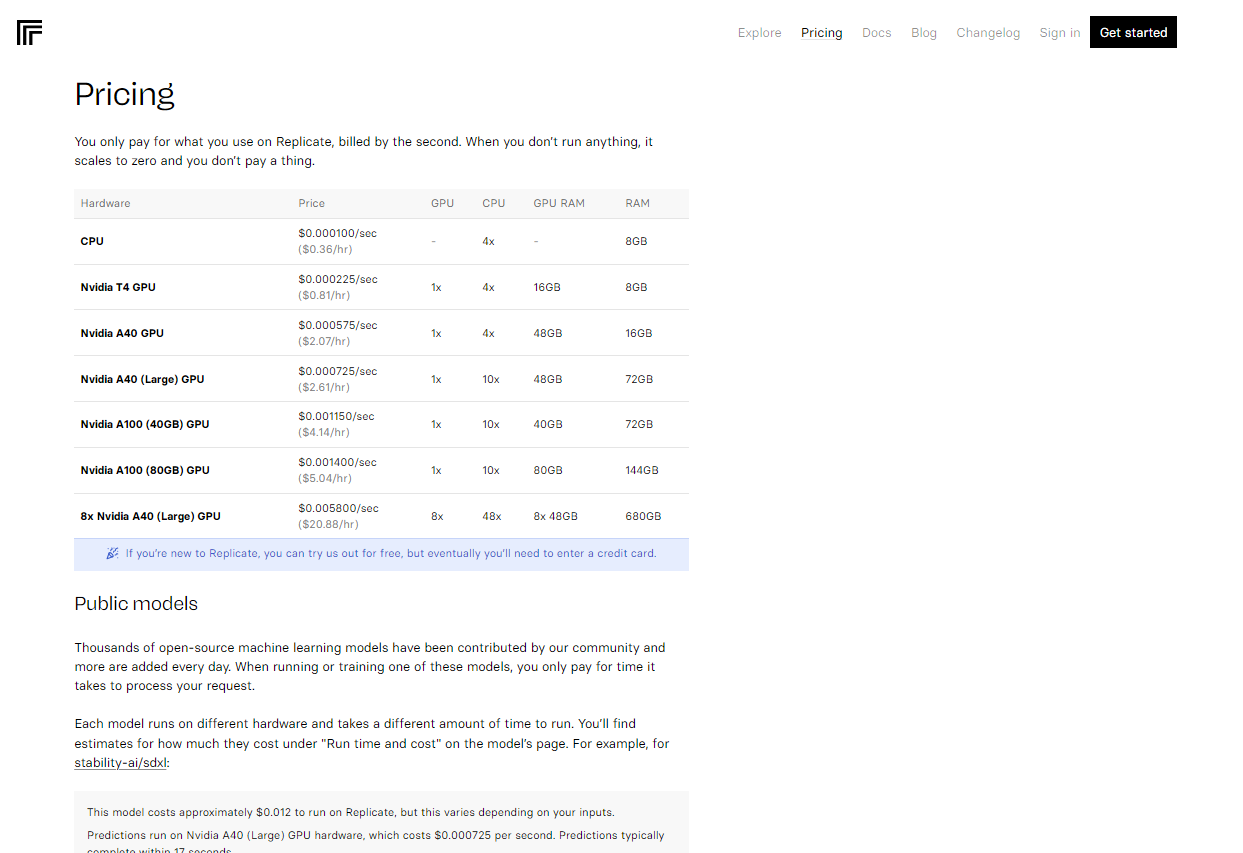Click the 8x GPU count cell
This screenshot has width=1243, height=853.
click(x=437, y=516)
